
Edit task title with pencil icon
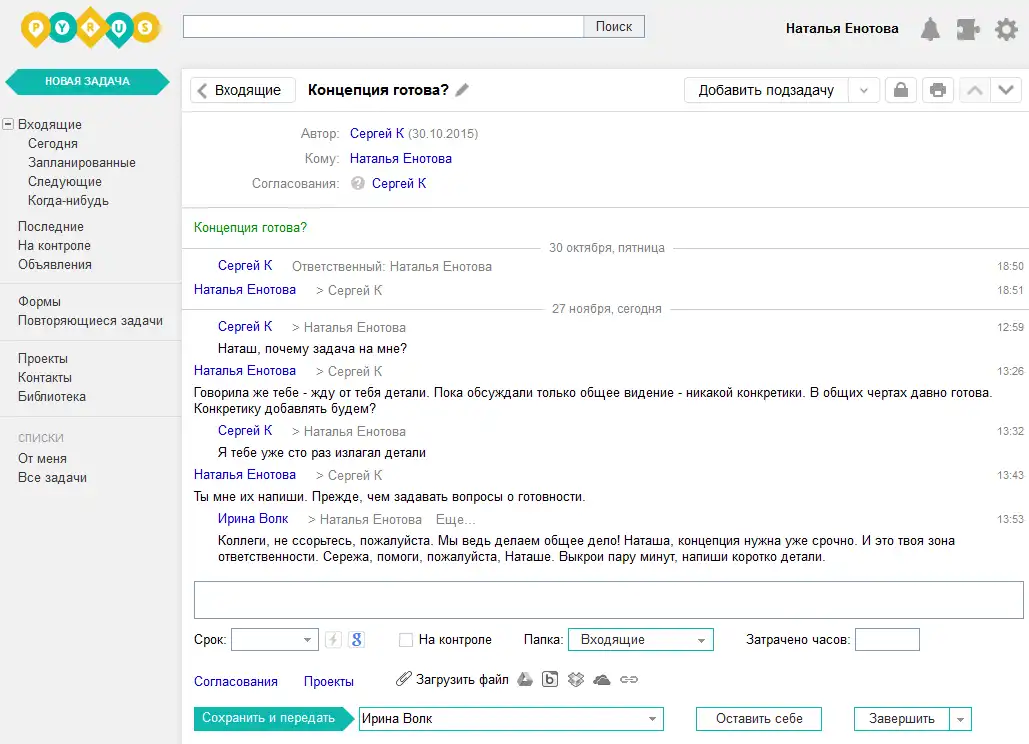tap(462, 90)
